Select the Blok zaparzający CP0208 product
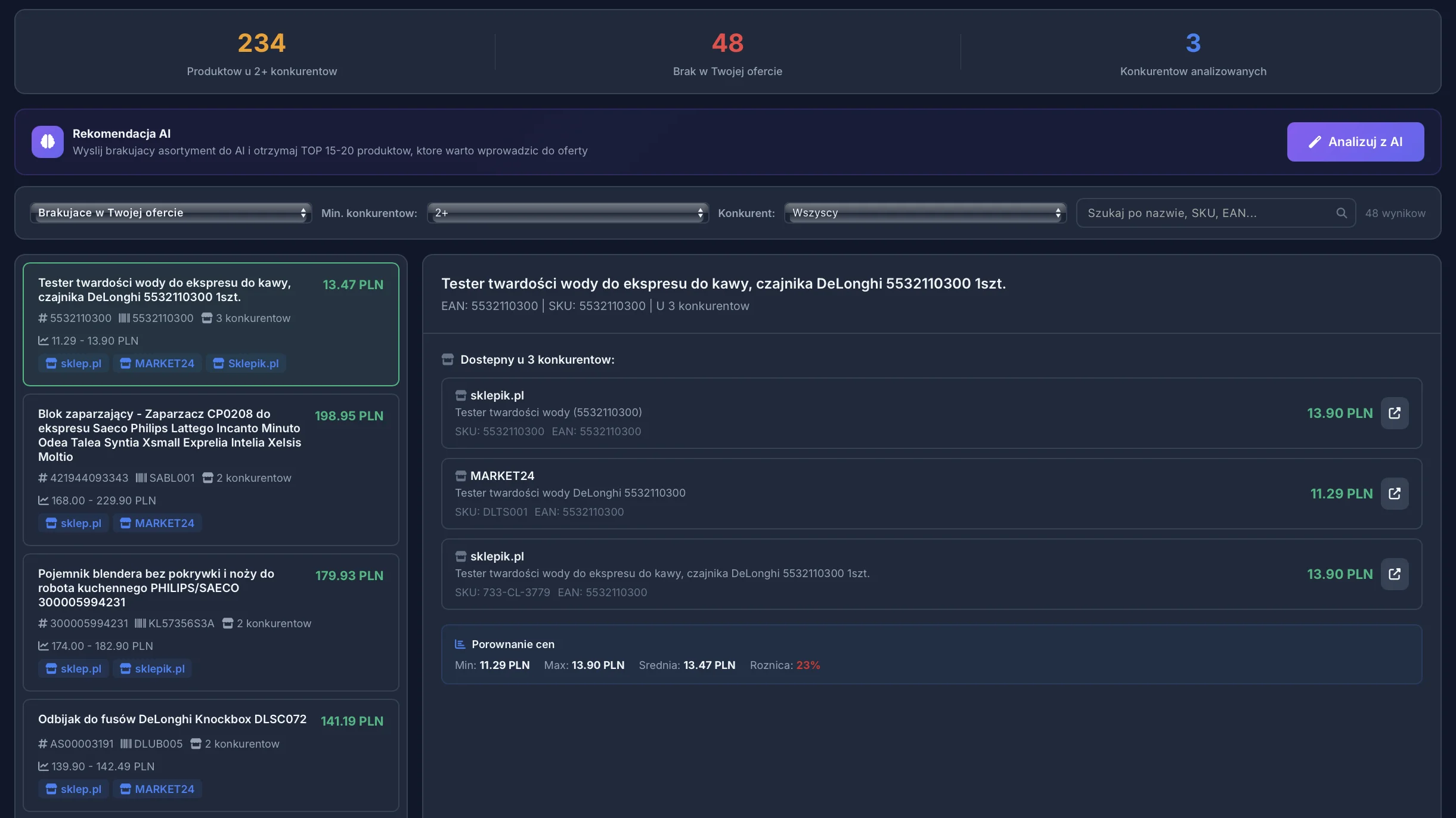 click(169, 435)
